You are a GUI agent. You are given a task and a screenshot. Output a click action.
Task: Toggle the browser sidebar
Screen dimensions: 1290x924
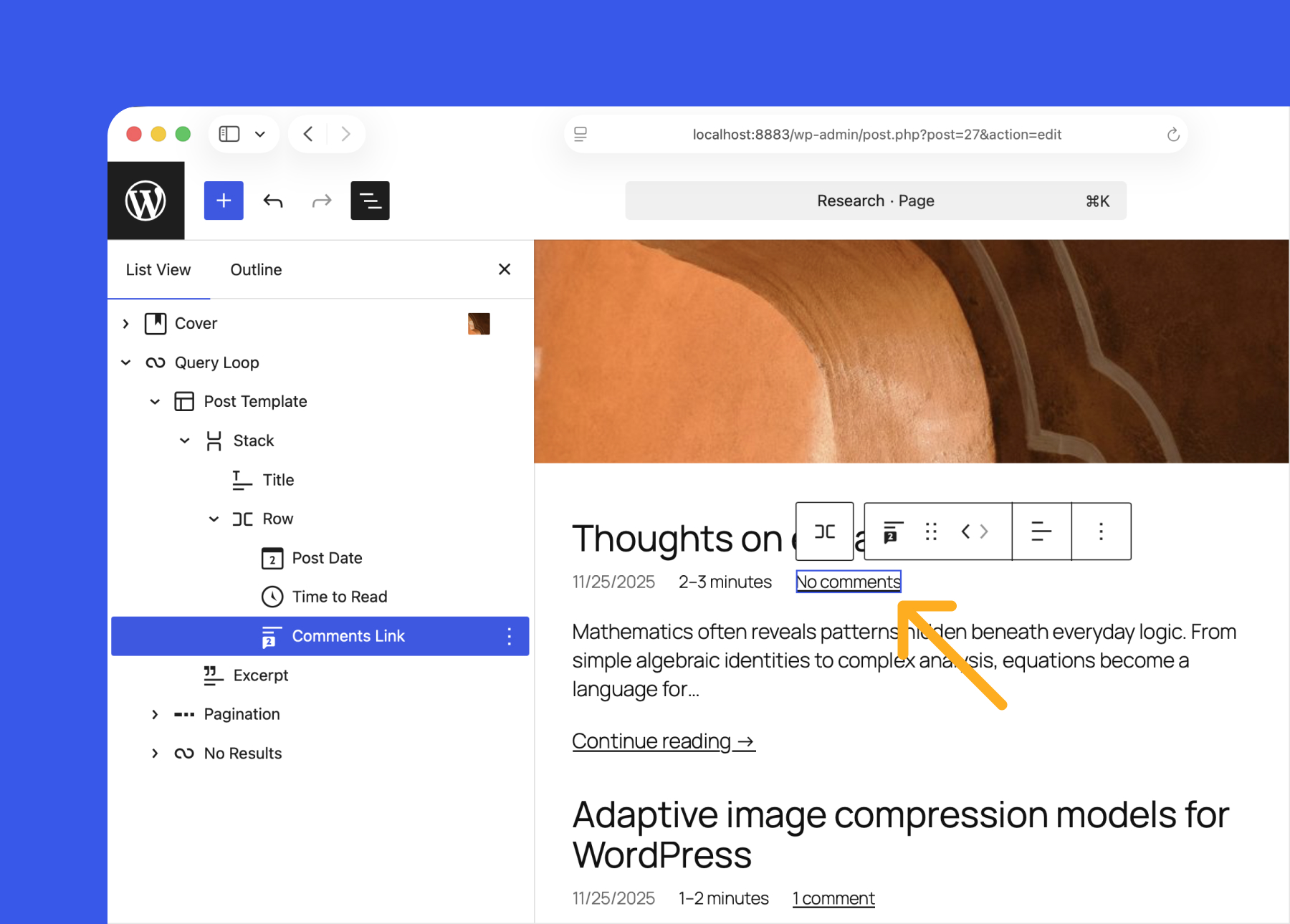coord(228,133)
